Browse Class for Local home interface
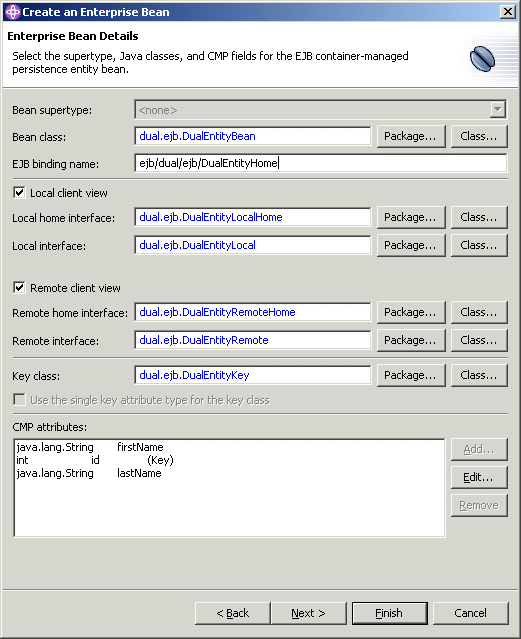The width and height of the screenshot is (521, 639). point(479,217)
